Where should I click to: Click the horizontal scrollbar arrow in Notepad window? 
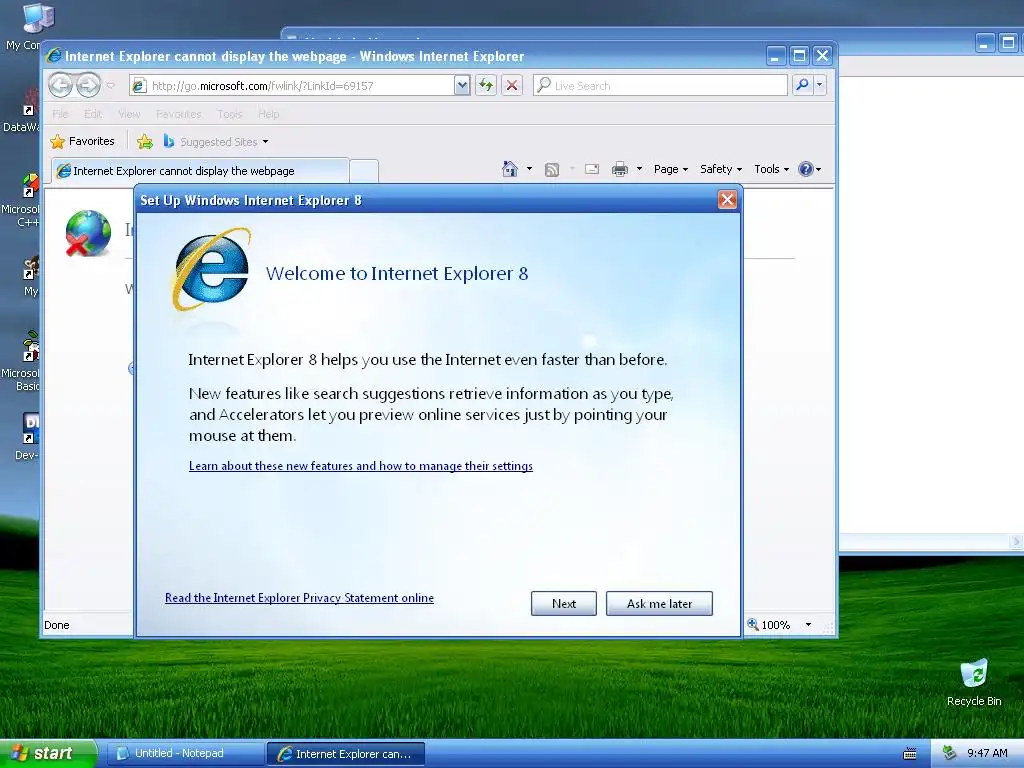pyautogui.click(x=1016, y=541)
